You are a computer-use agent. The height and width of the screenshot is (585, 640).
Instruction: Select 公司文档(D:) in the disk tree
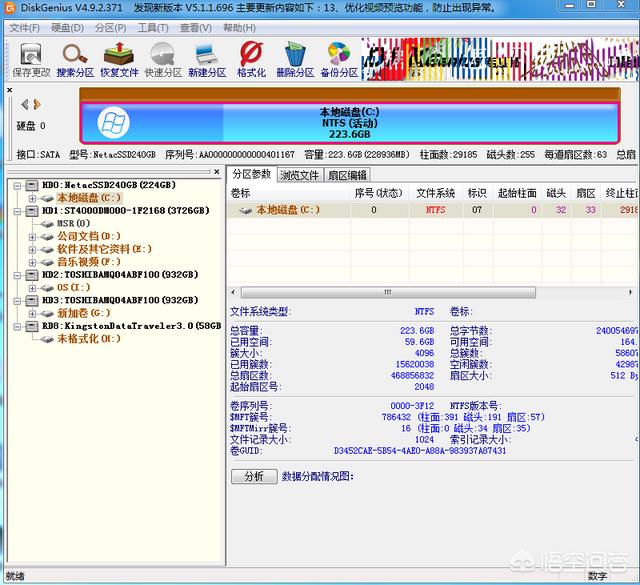coord(89,236)
